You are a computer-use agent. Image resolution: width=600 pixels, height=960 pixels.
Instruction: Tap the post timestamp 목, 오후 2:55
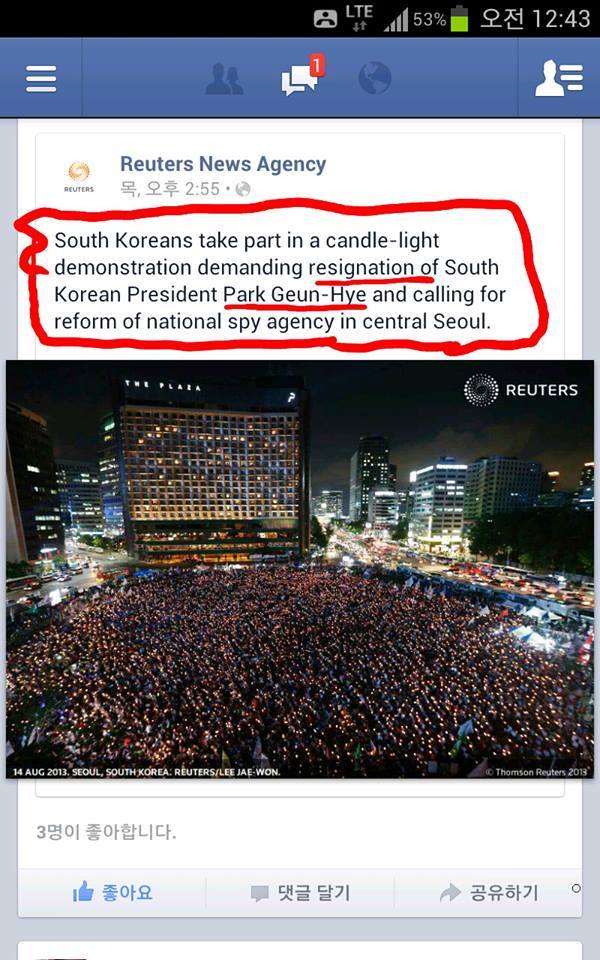point(170,189)
